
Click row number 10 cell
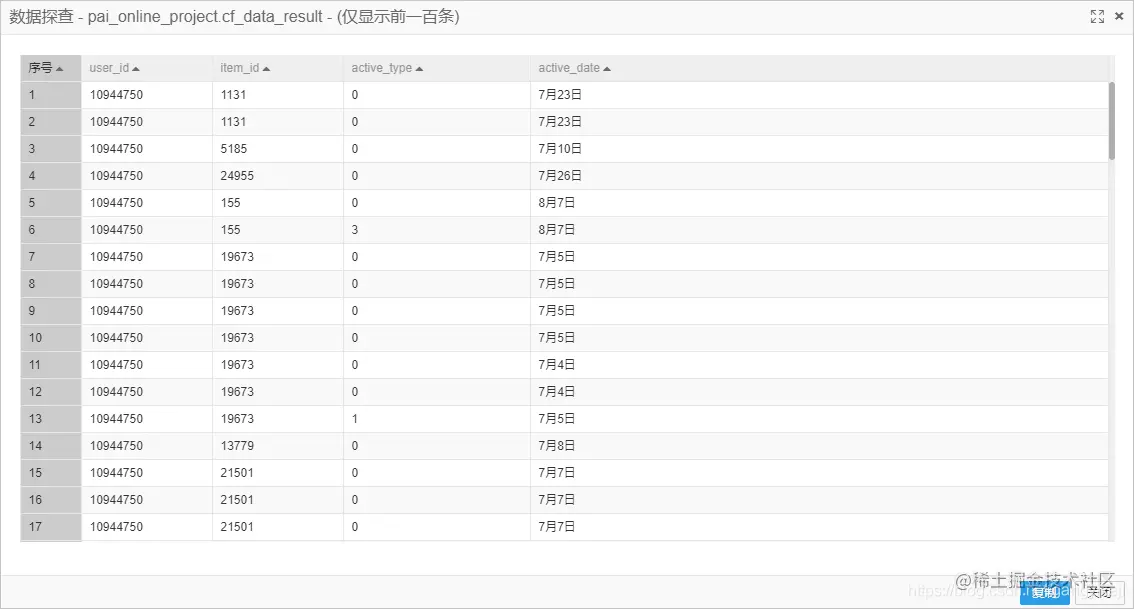[51, 338]
